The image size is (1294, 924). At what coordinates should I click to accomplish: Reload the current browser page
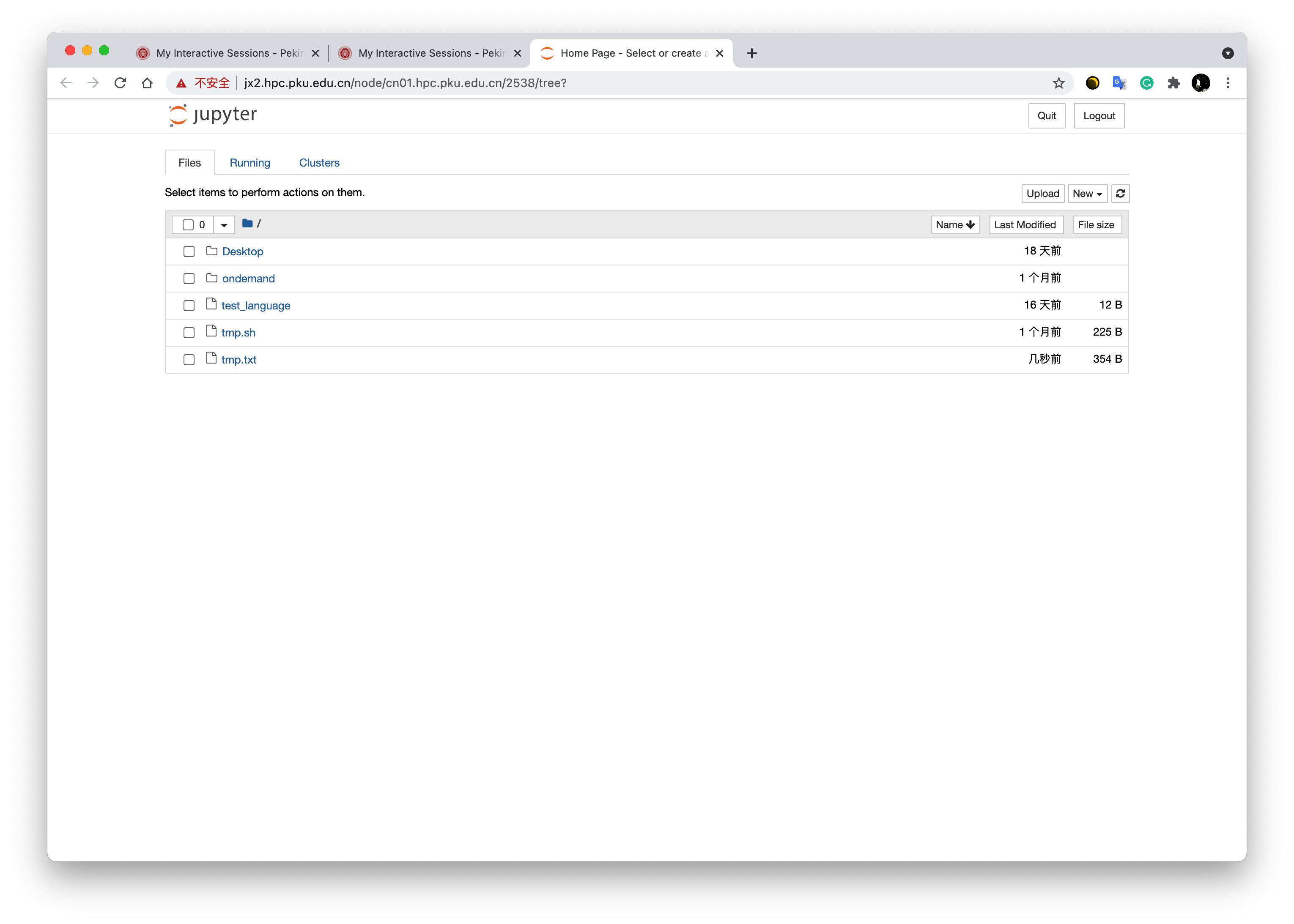(x=120, y=83)
